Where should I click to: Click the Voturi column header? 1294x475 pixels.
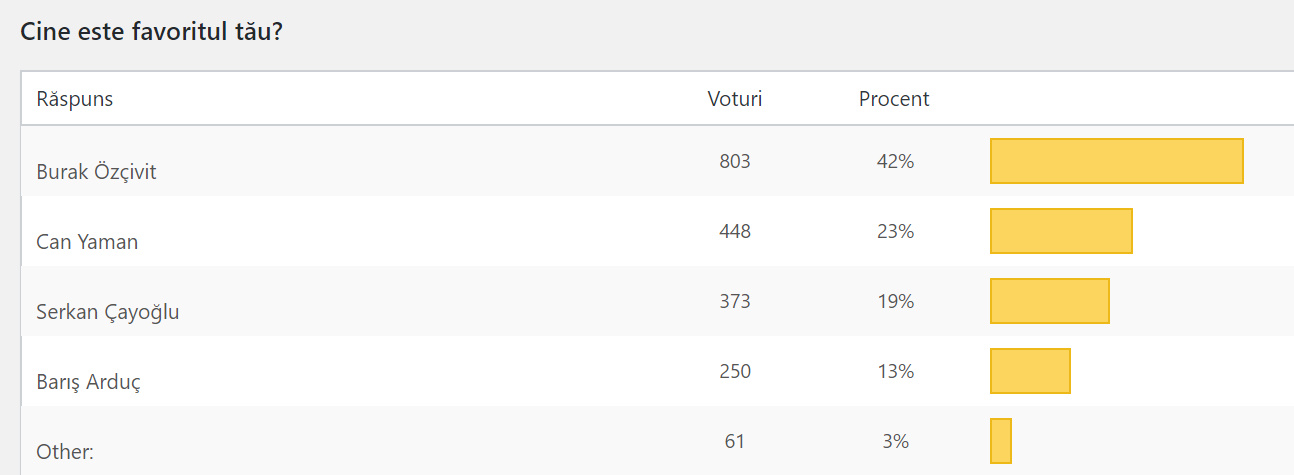tap(735, 99)
